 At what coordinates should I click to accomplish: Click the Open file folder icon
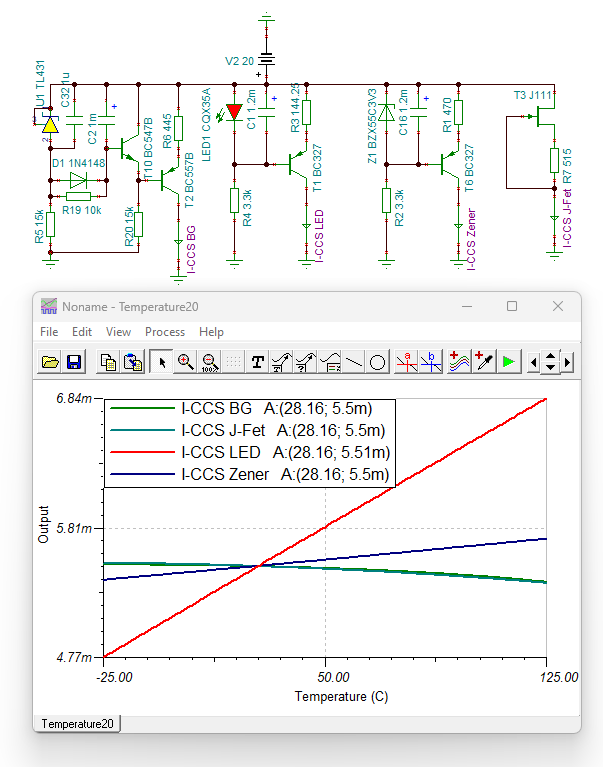pos(50,362)
